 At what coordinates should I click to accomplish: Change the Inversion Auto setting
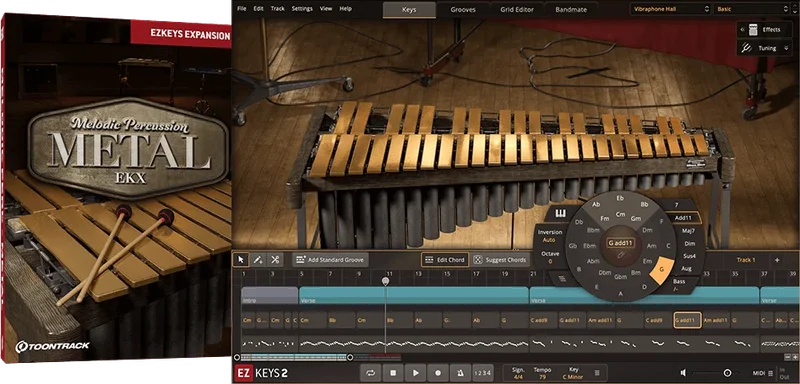point(549,236)
